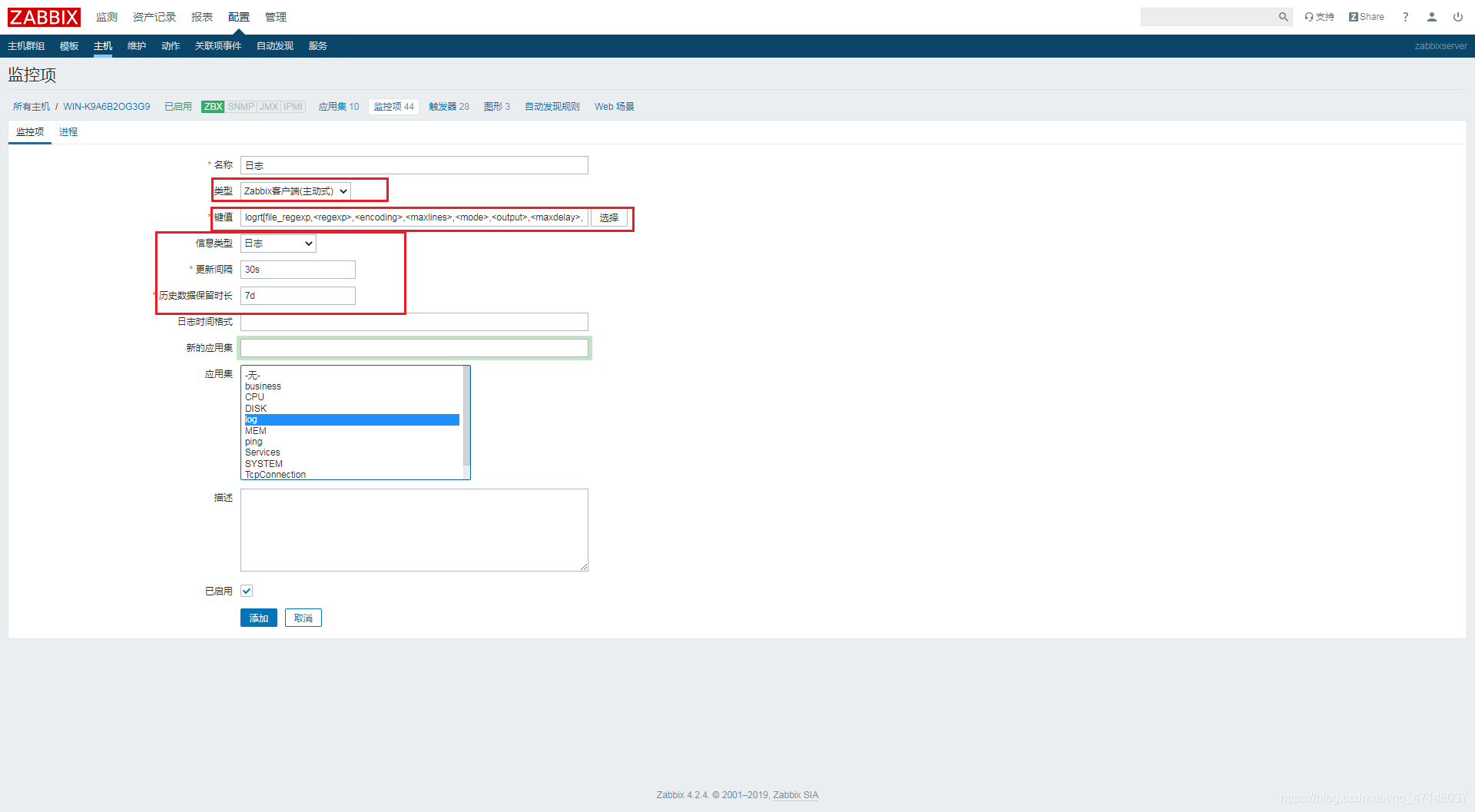The width and height of the screenshot is (1475, 812).
Task: Focus the 键值 logrt input field
Action: coord(414,217)
